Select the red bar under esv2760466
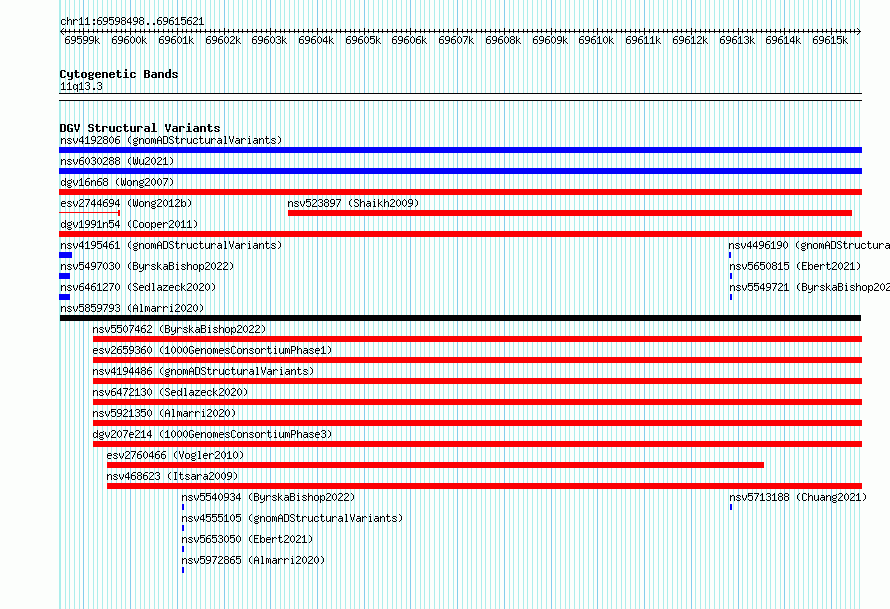890x609 pixels. pos(435,465)
